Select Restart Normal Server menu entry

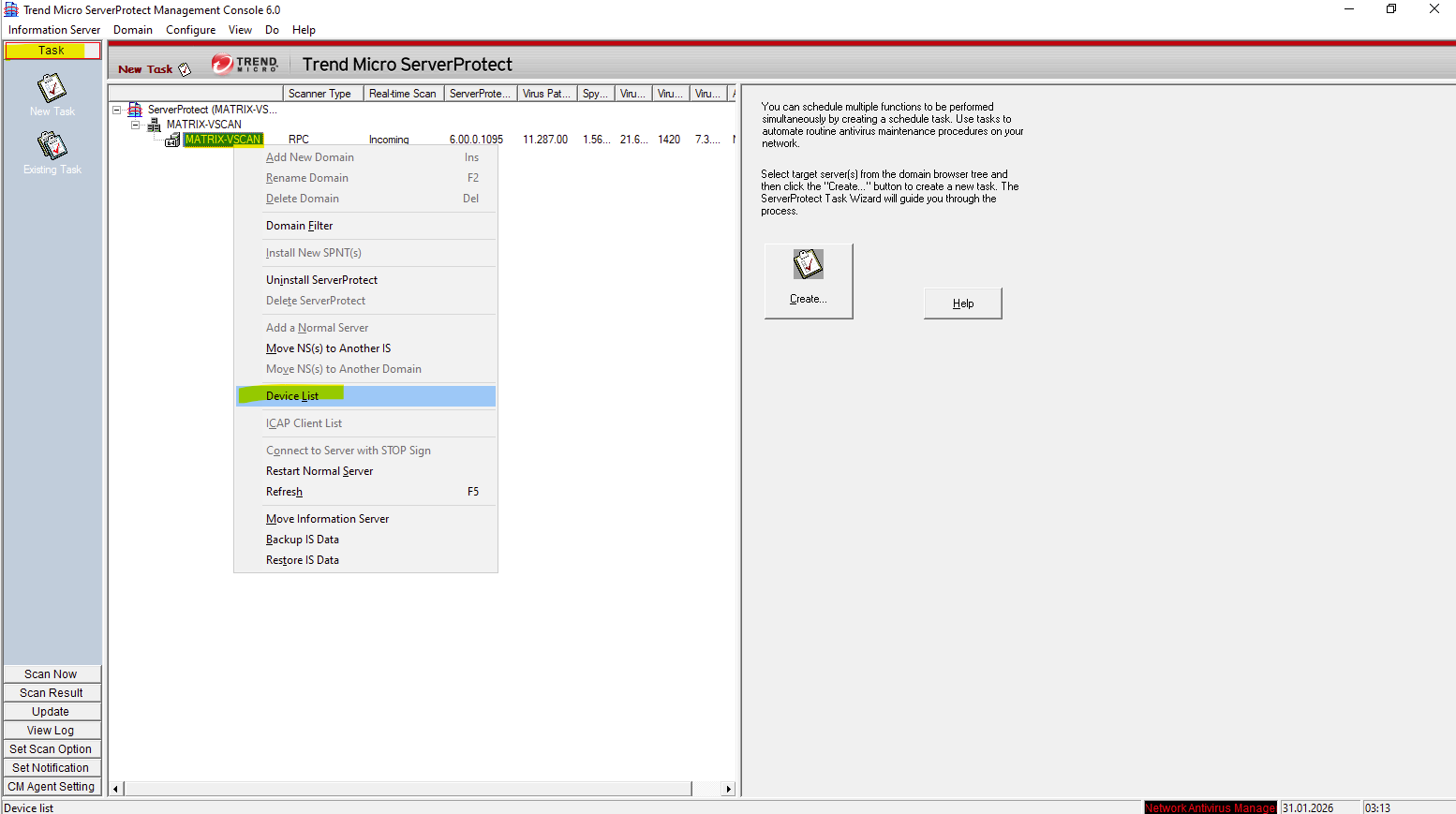(x=319, y=471)
